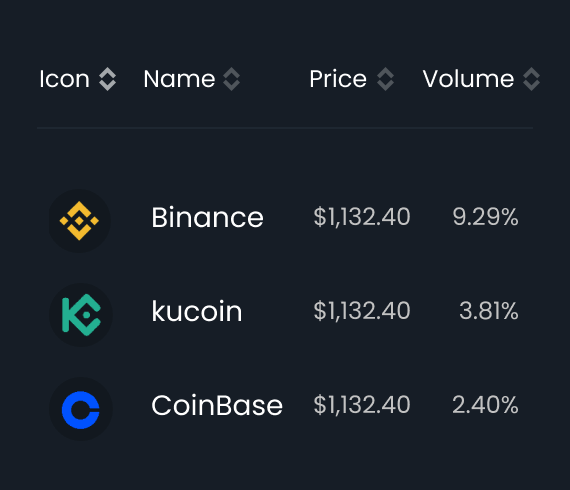The image size is (570, 490).
Task: Click CoinBase price $1,132.40
Action: point(362,405)
